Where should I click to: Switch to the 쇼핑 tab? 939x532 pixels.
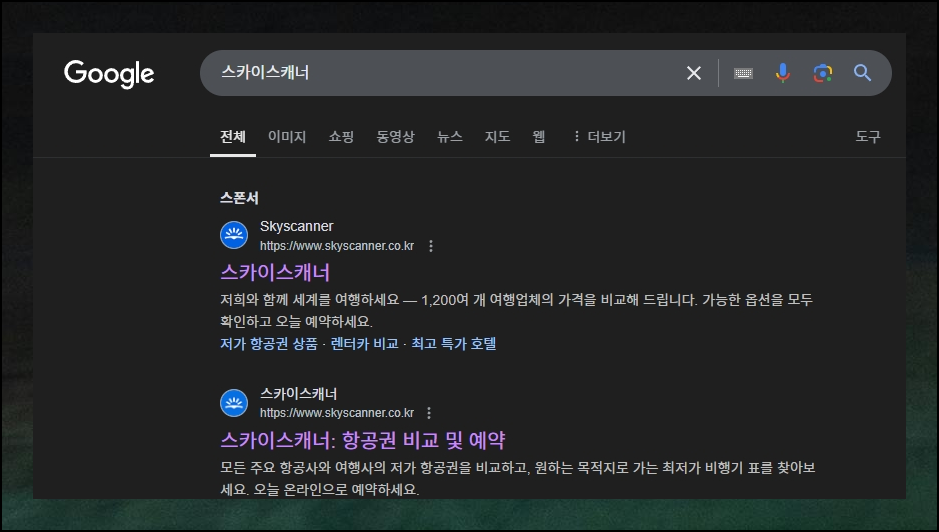point(341,137)
